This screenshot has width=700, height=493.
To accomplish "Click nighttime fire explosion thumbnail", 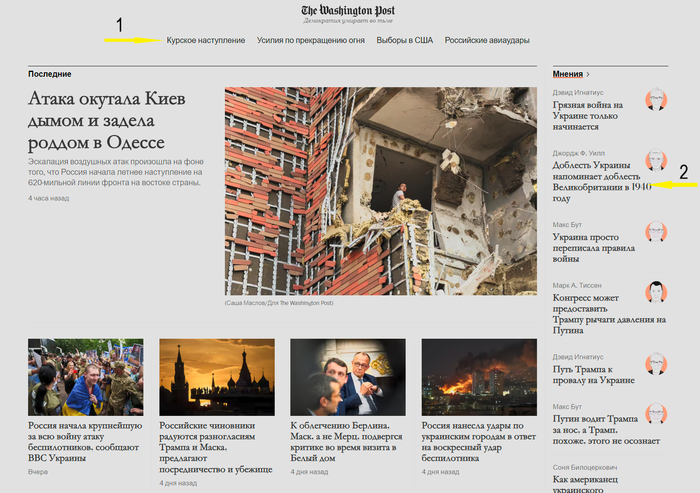I will pyautogui.click(x=478, y=376).
